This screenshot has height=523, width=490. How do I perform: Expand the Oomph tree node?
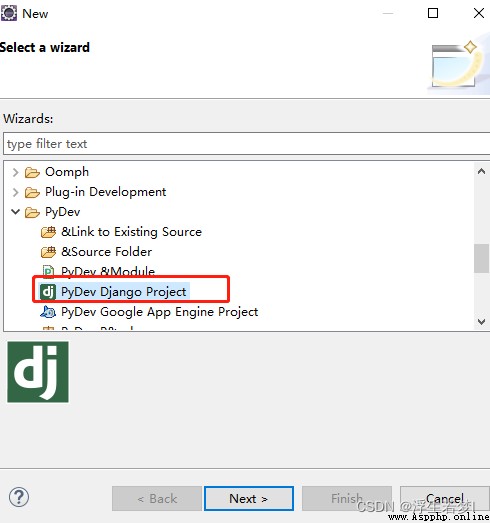(x=15, y=172)
